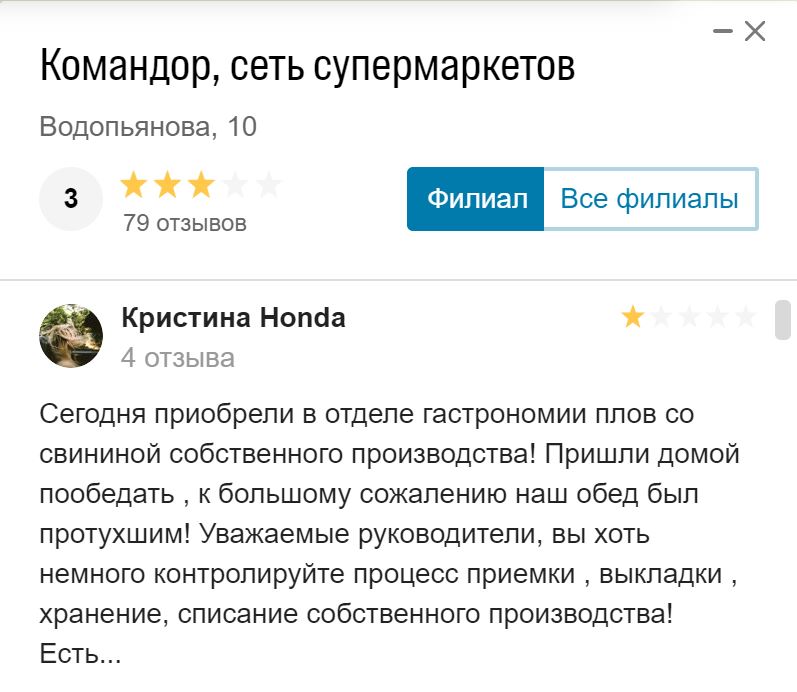Click the Командор, сеть супермаркетов title
This screenshot has width=797, height=692.
tap(308, 65)
